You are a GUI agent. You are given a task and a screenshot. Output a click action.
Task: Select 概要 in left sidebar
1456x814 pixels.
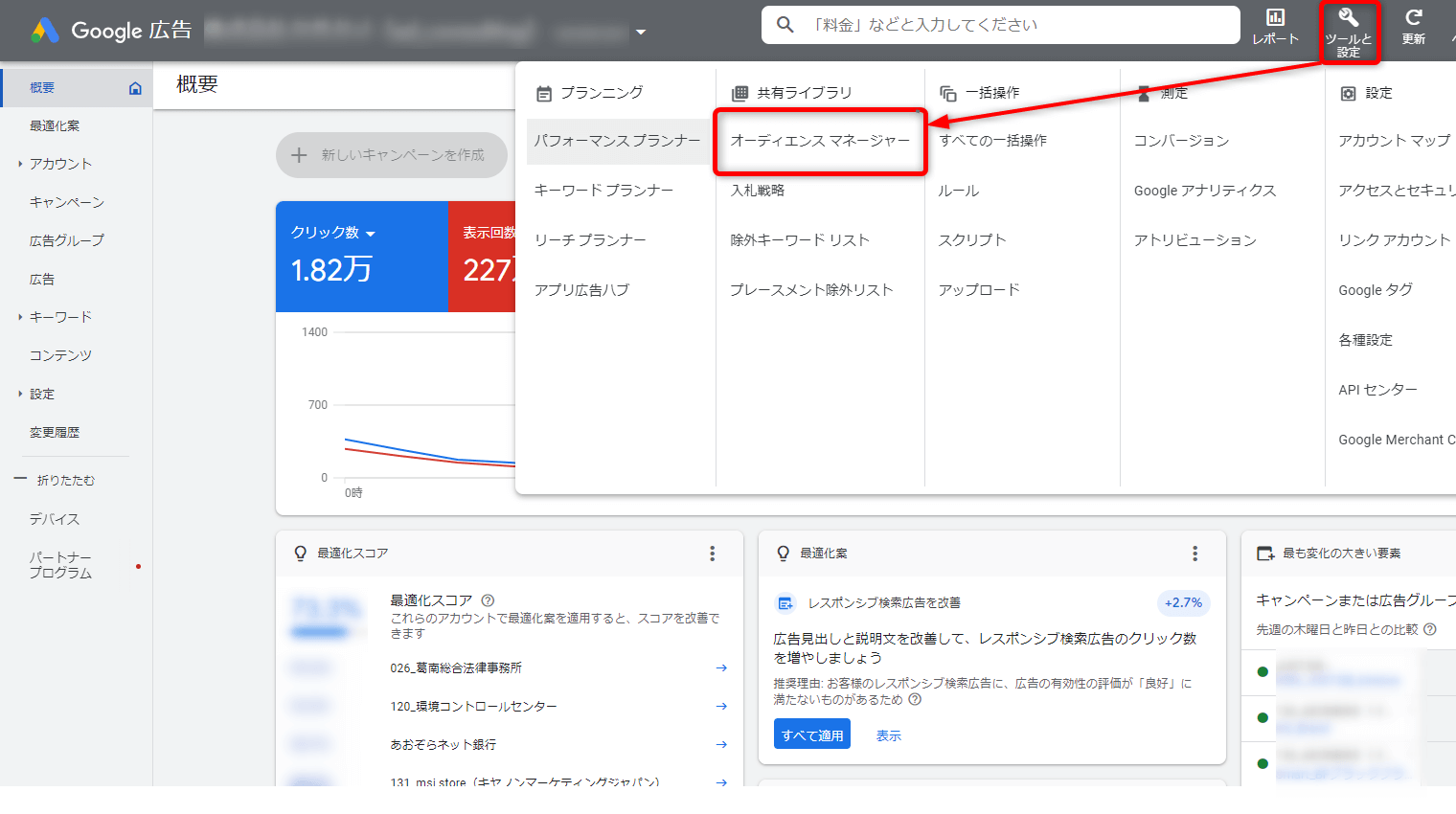(x=76, y=88)
